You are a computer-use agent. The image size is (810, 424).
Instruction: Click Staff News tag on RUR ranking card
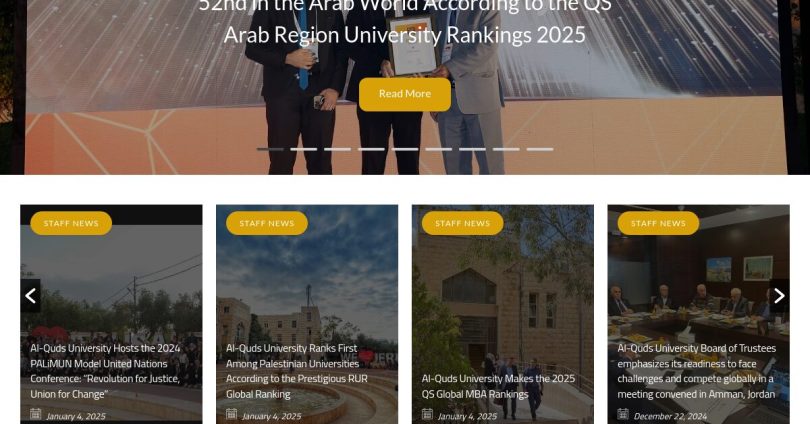pyautogui.click(x=267, y=223)
